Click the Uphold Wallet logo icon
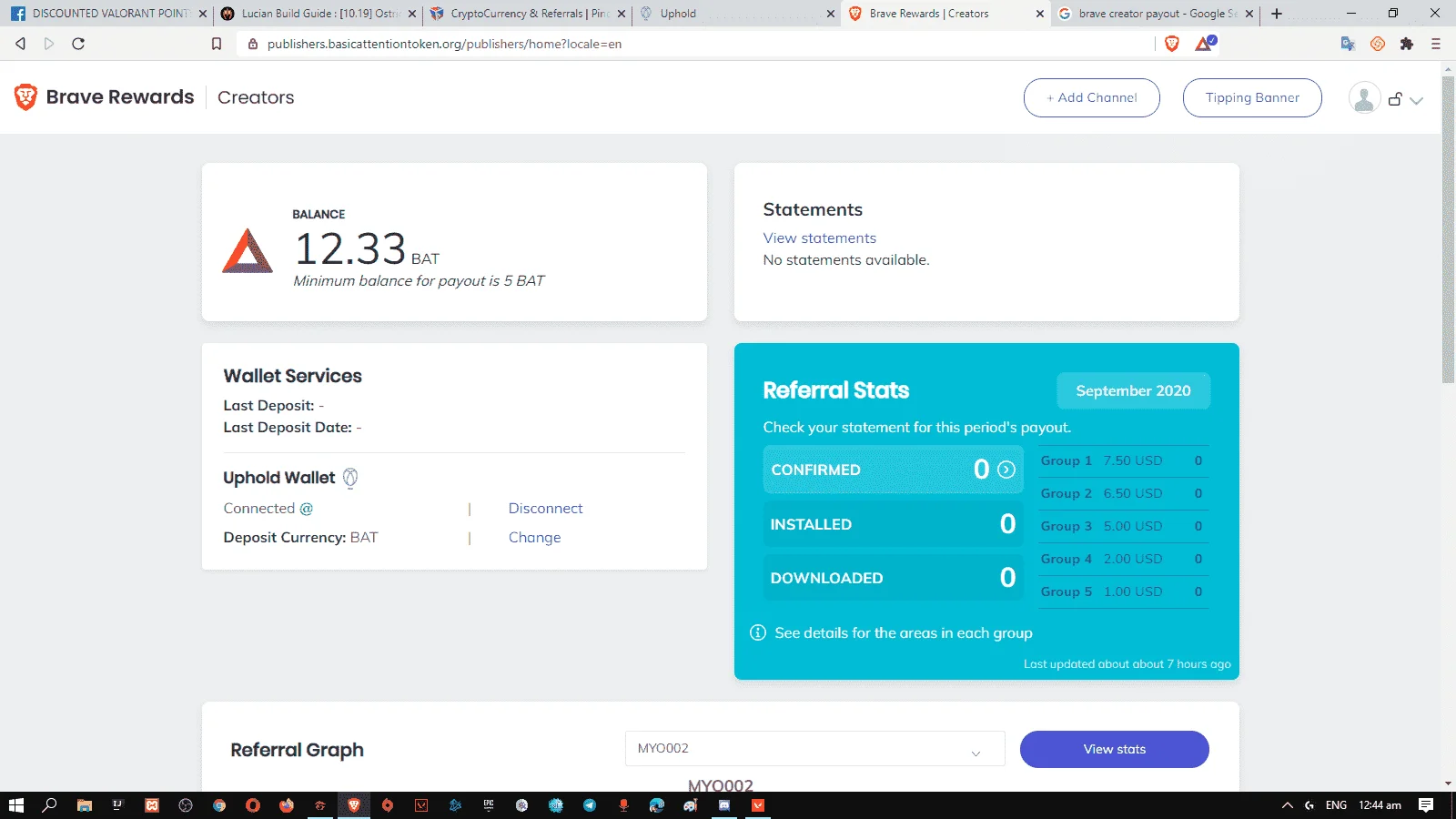Screen dimensions: 1456x819 pos(350,478)
